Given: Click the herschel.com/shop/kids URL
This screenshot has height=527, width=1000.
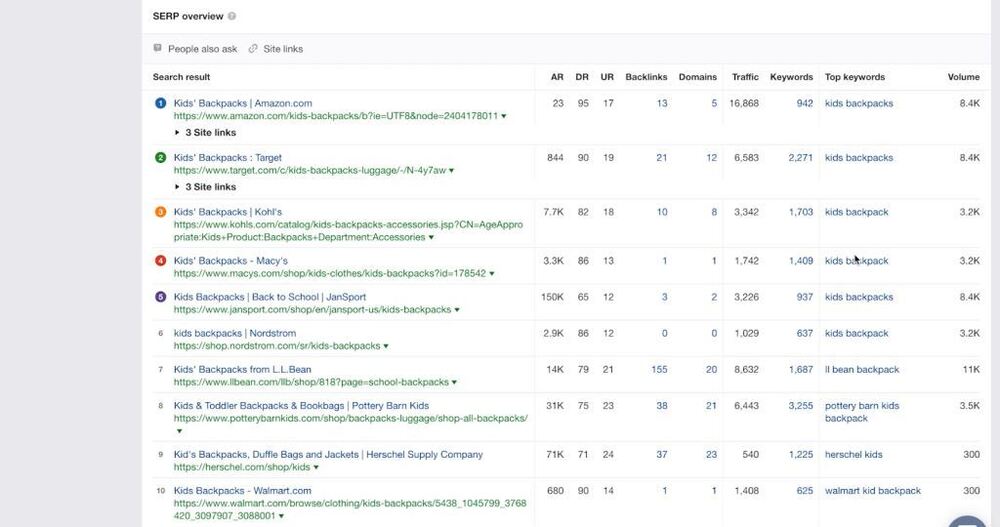Looking at the screenshot, I should (x=242, y=467).
